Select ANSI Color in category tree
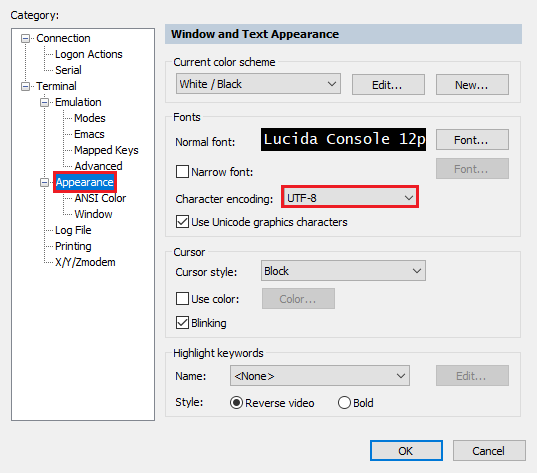Image resolution: width=537 pixels, height=473 pixels. tap(100, 198)
